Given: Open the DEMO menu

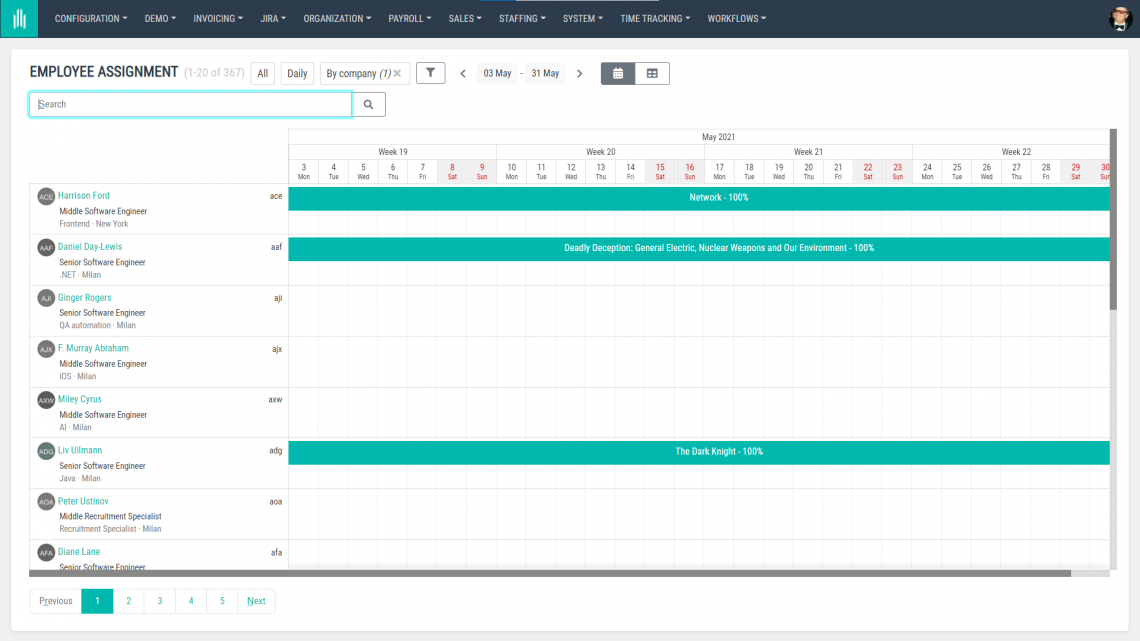Looking at the screenshot, I should [160, 18].
